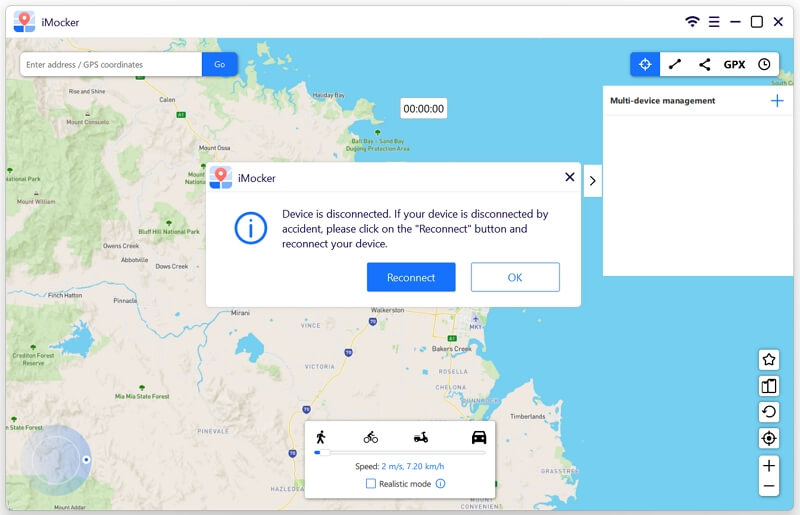Add a device with the plus icon
800x515 pixels.
[777, 101]
